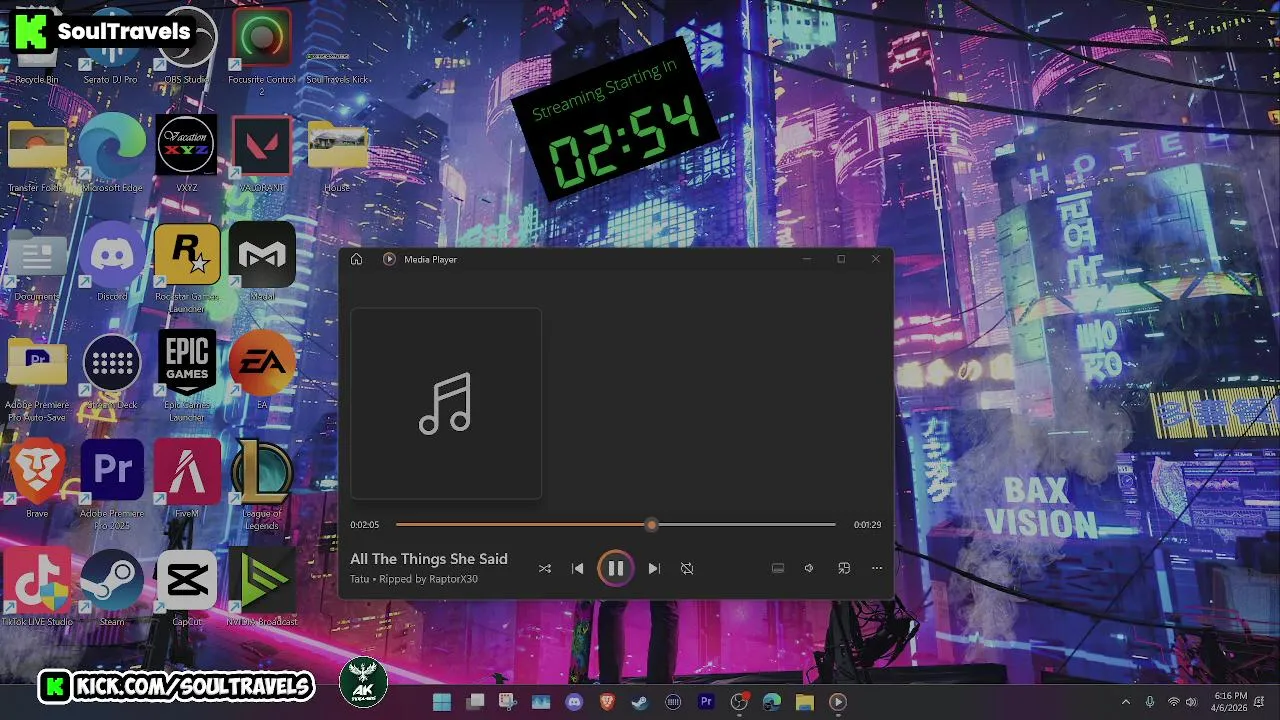Image resolution: width=1280 pixels, height=720 pixels.
Task: Select the Medal desktop shortcut
Action: tap(262, 262)
